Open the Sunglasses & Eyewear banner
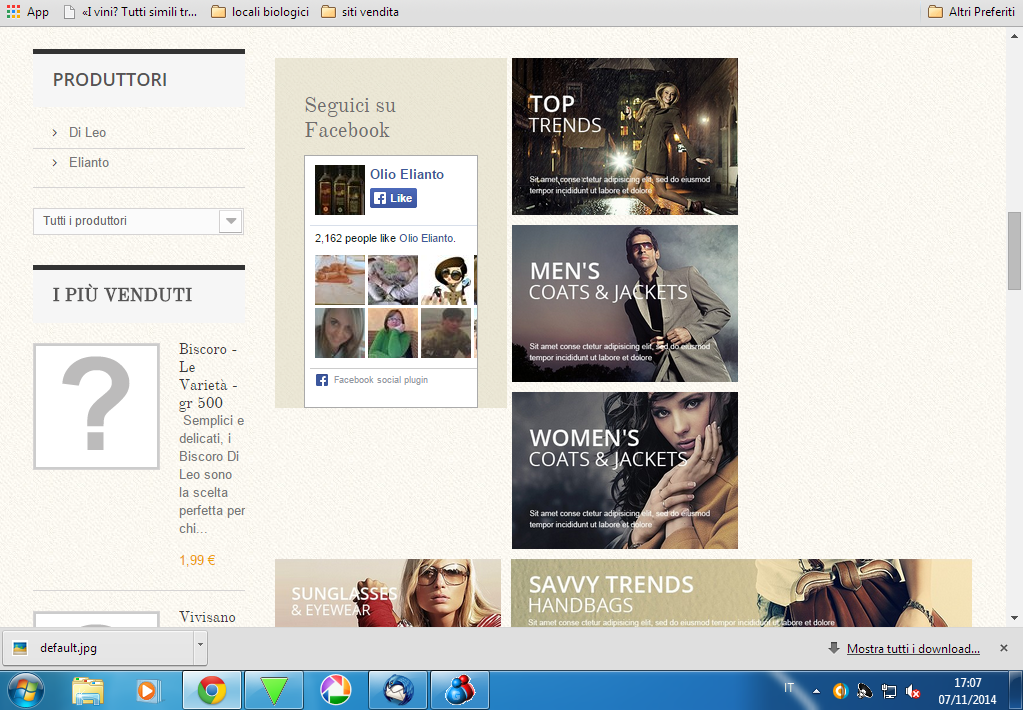Image resolution: width=1024 pixels, height=710 pixels. (x=388, y=593)
